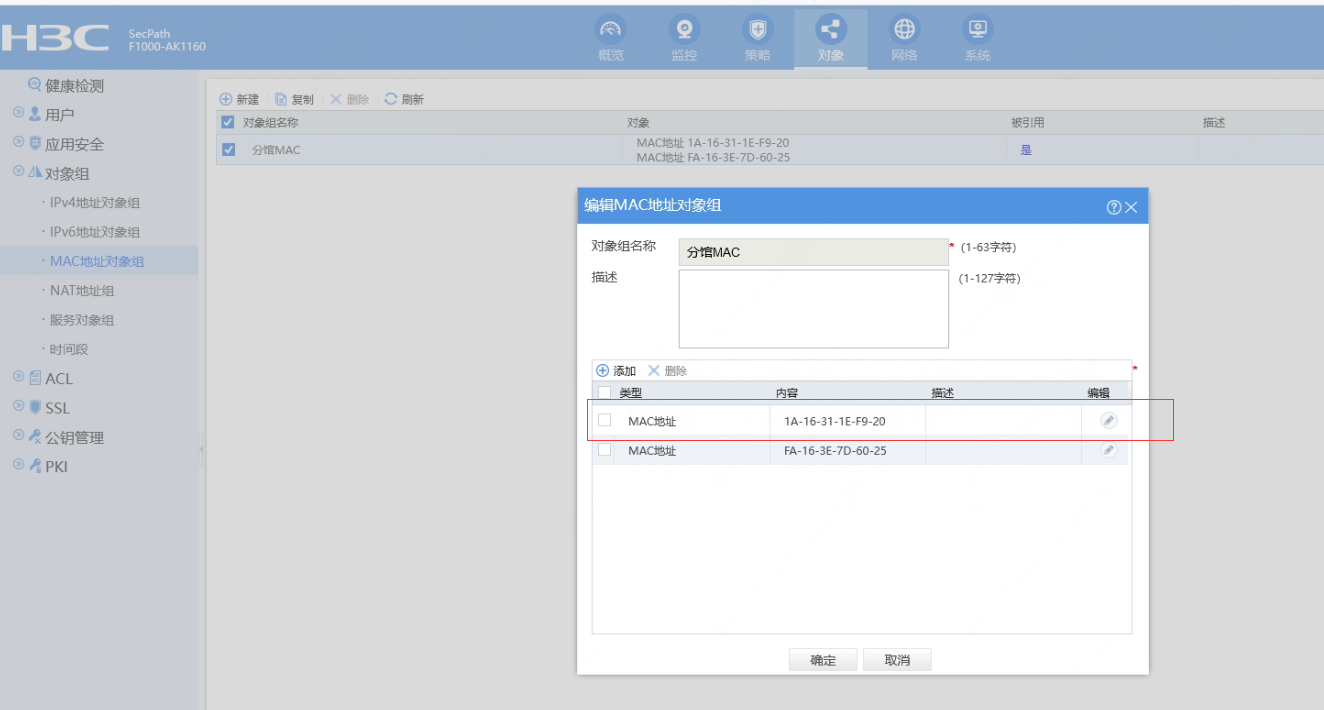Expand the ACL tree node

pos(18,377)
